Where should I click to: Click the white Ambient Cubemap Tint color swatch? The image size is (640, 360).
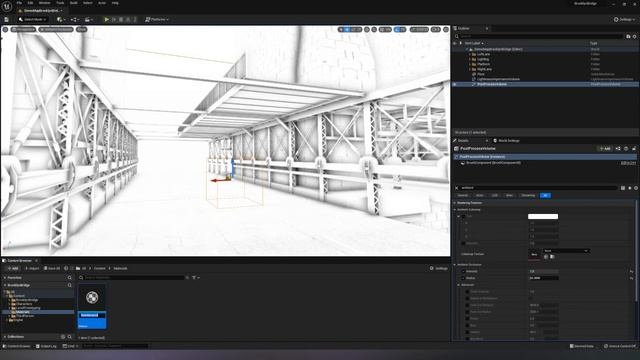click(543, 216)
